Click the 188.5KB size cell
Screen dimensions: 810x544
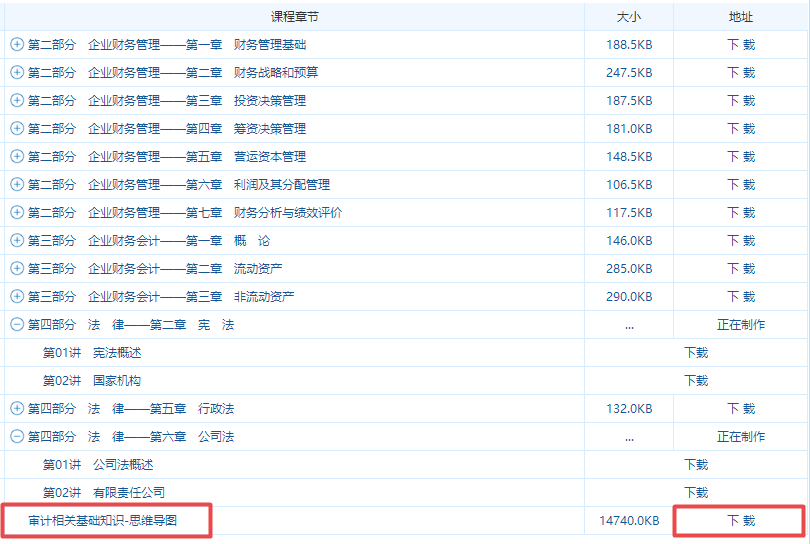tap(629, 45)
